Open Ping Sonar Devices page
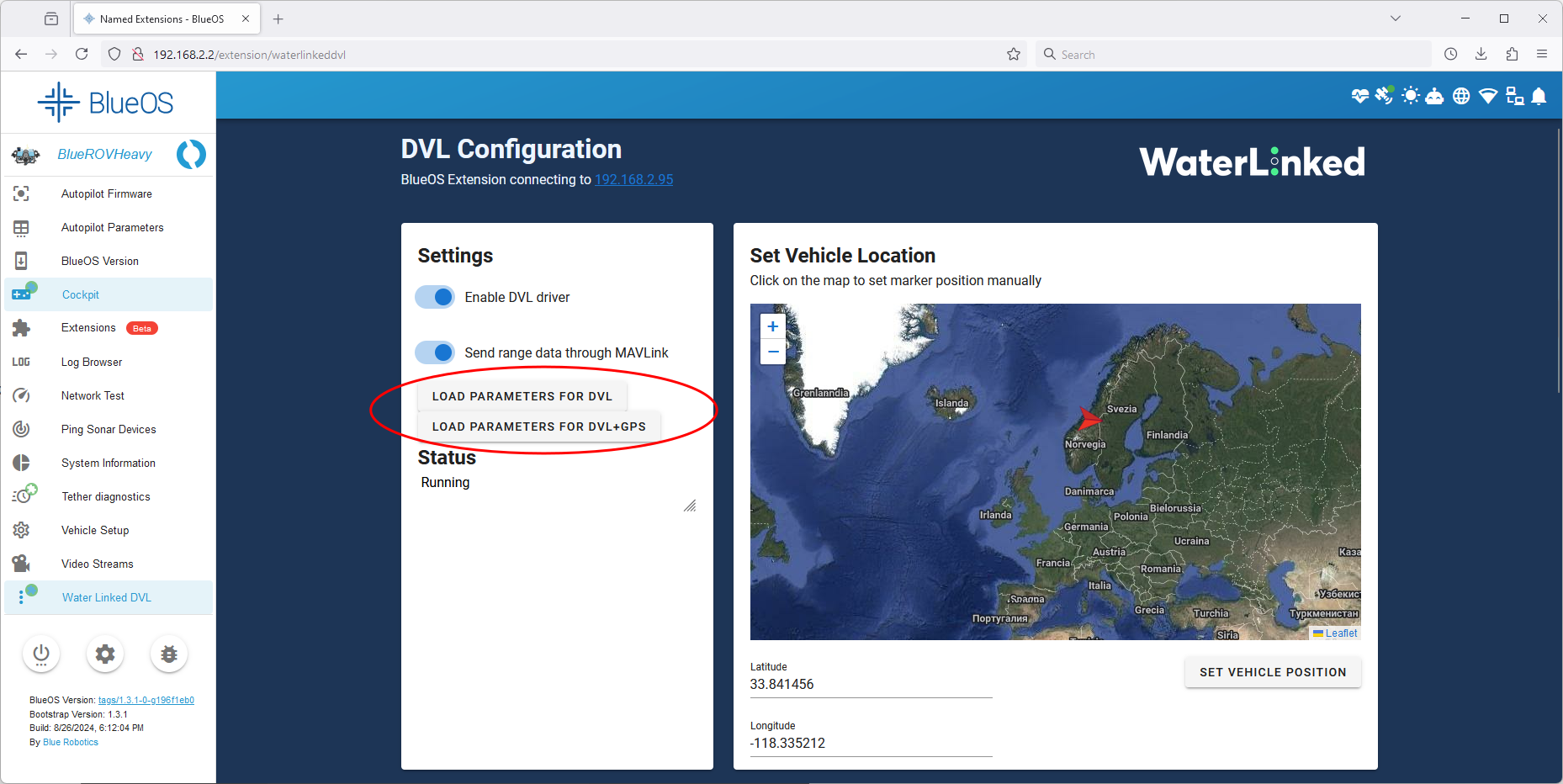 109,429
